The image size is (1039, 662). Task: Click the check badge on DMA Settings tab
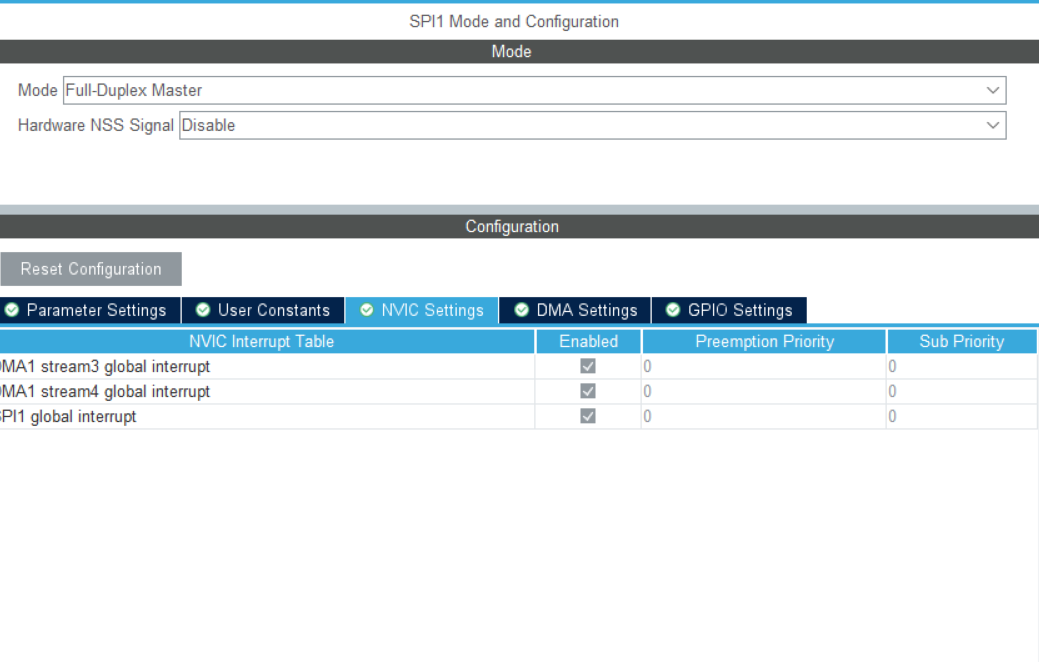point(520,310)
